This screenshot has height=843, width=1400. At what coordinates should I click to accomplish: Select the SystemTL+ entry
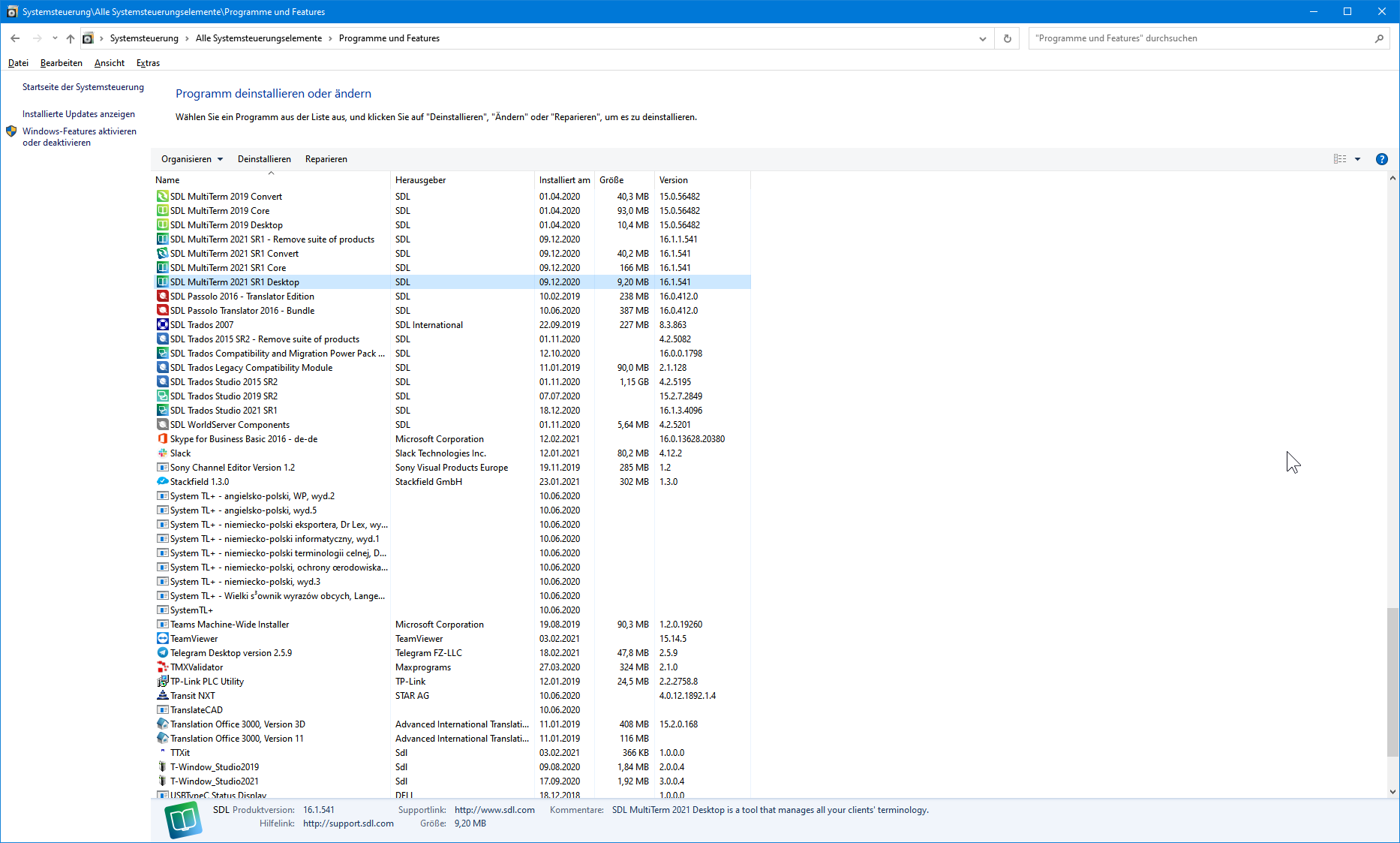point(452,610)
